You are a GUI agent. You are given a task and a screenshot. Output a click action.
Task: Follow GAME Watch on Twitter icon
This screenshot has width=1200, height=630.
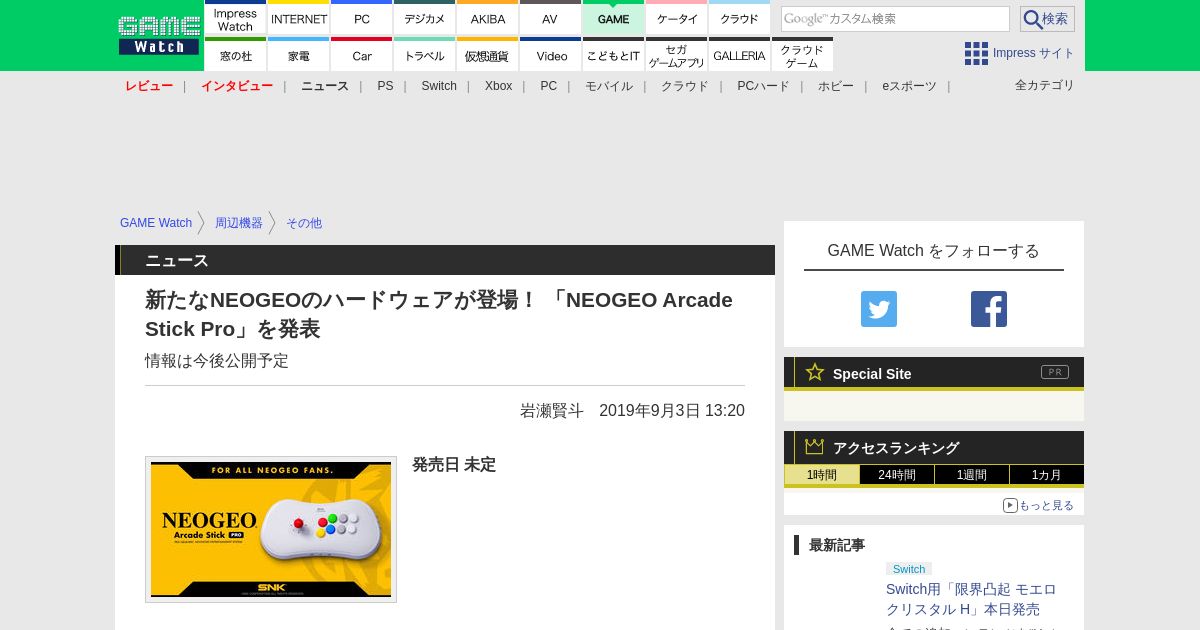(x=879, y=309)
